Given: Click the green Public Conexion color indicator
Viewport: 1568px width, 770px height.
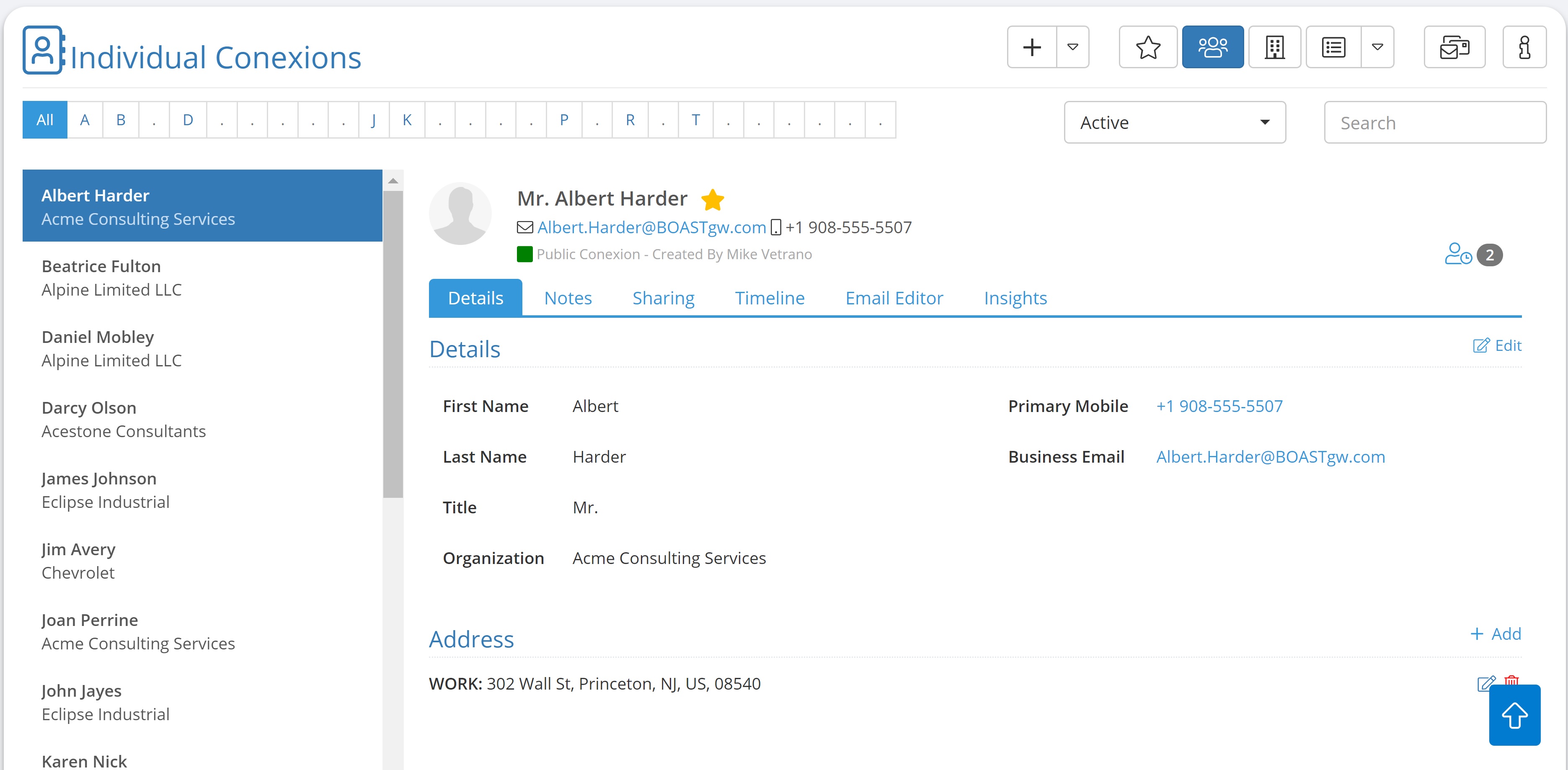Looking at the screenshot, I should pos(525,254).
